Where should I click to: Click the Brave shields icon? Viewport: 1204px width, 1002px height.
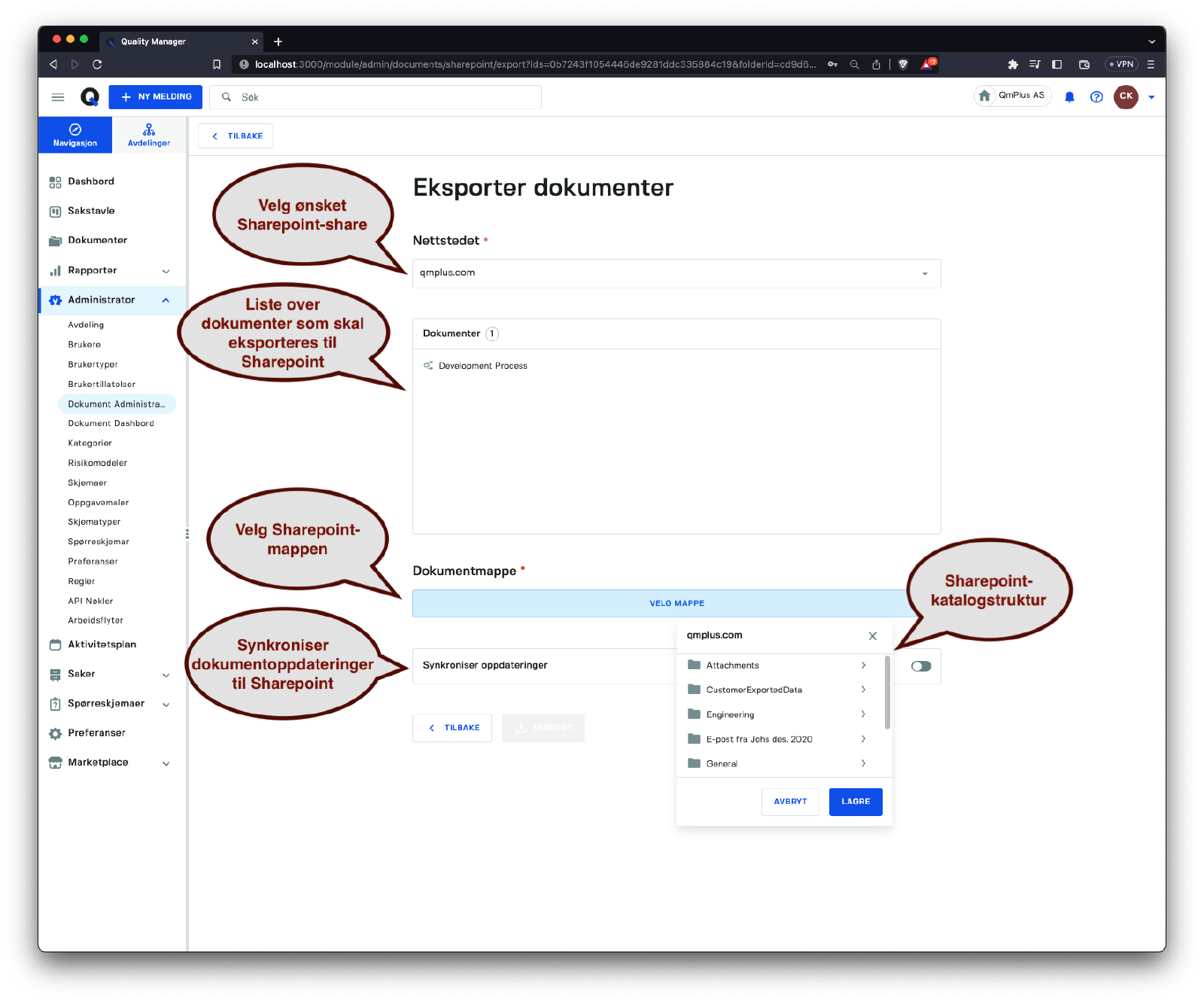903,65
